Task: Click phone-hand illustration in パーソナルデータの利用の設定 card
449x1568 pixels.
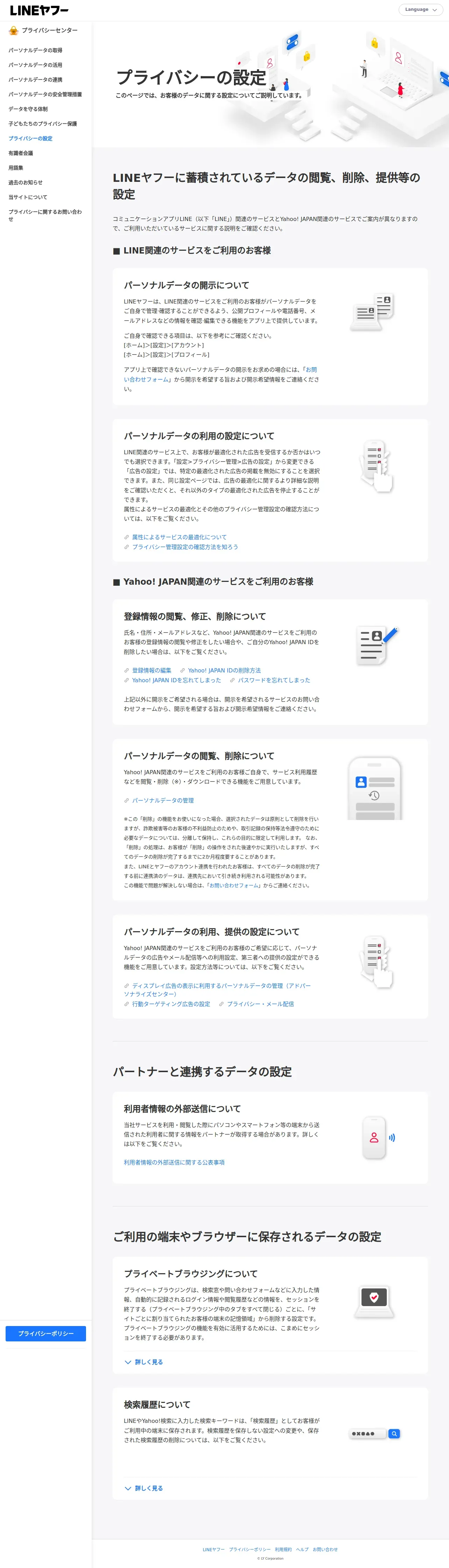Action: point(376,466)
